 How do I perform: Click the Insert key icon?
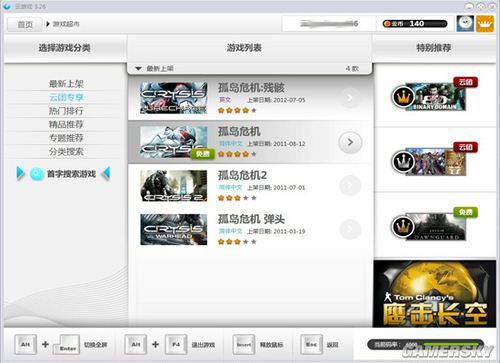tap(244, 345)
